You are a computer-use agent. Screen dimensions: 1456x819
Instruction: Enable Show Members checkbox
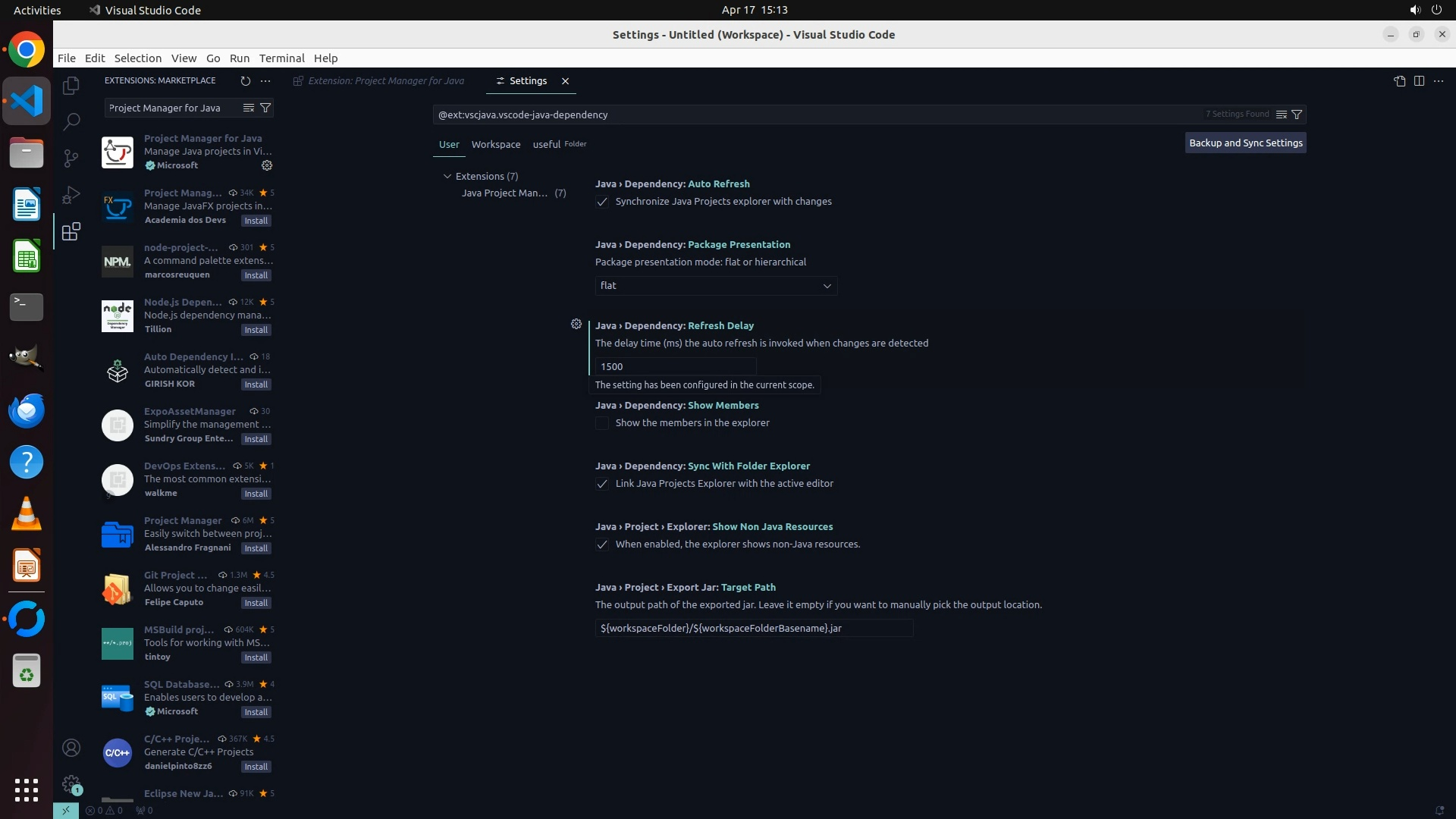click(602, 423)
